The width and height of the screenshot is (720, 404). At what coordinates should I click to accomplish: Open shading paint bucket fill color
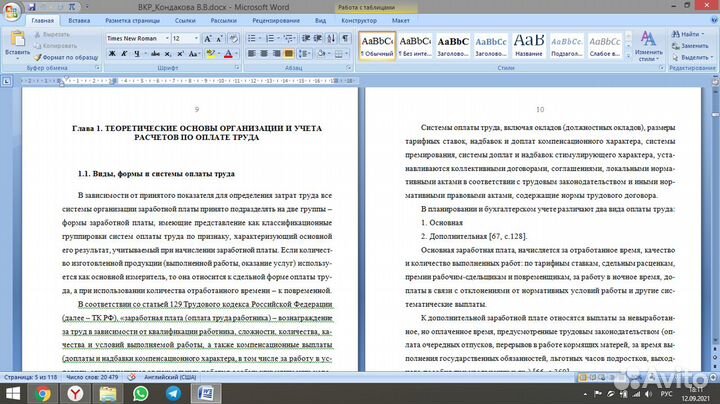point(321,54)
